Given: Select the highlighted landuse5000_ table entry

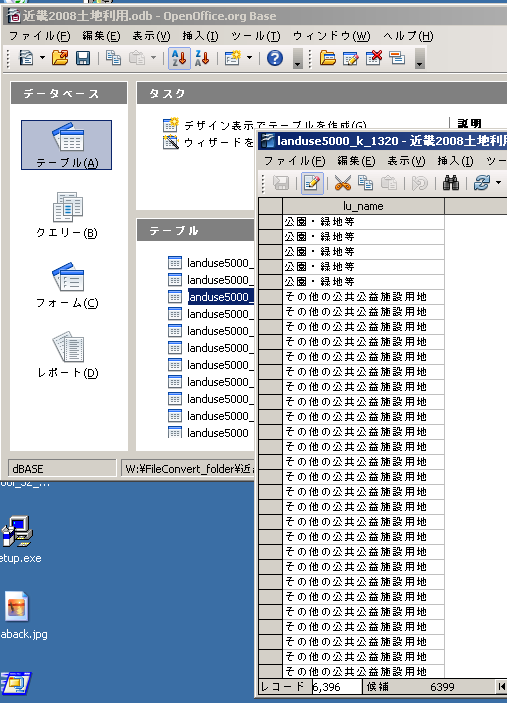Looking at the screenshot, I should click(221, 297).
